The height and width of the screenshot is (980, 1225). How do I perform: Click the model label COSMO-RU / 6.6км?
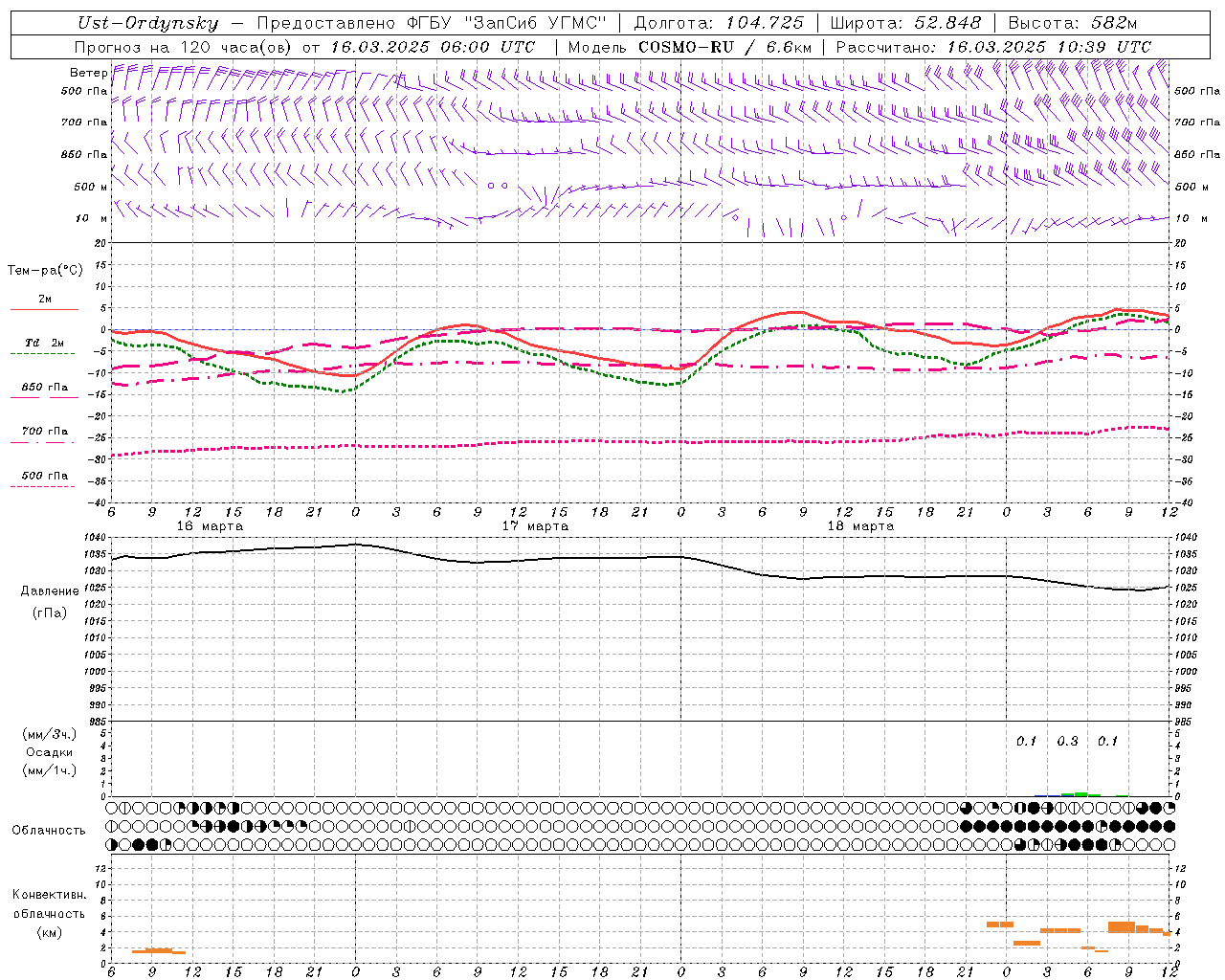click(x=725, y=47)
